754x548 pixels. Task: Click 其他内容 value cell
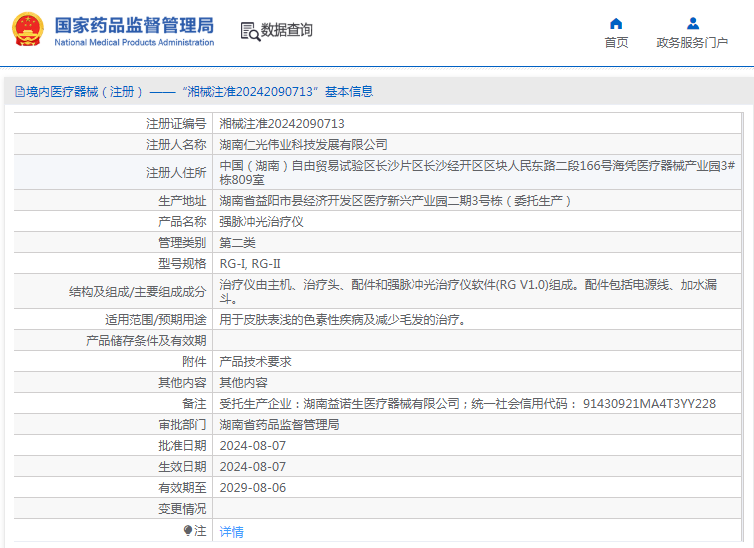pos(243,383)
